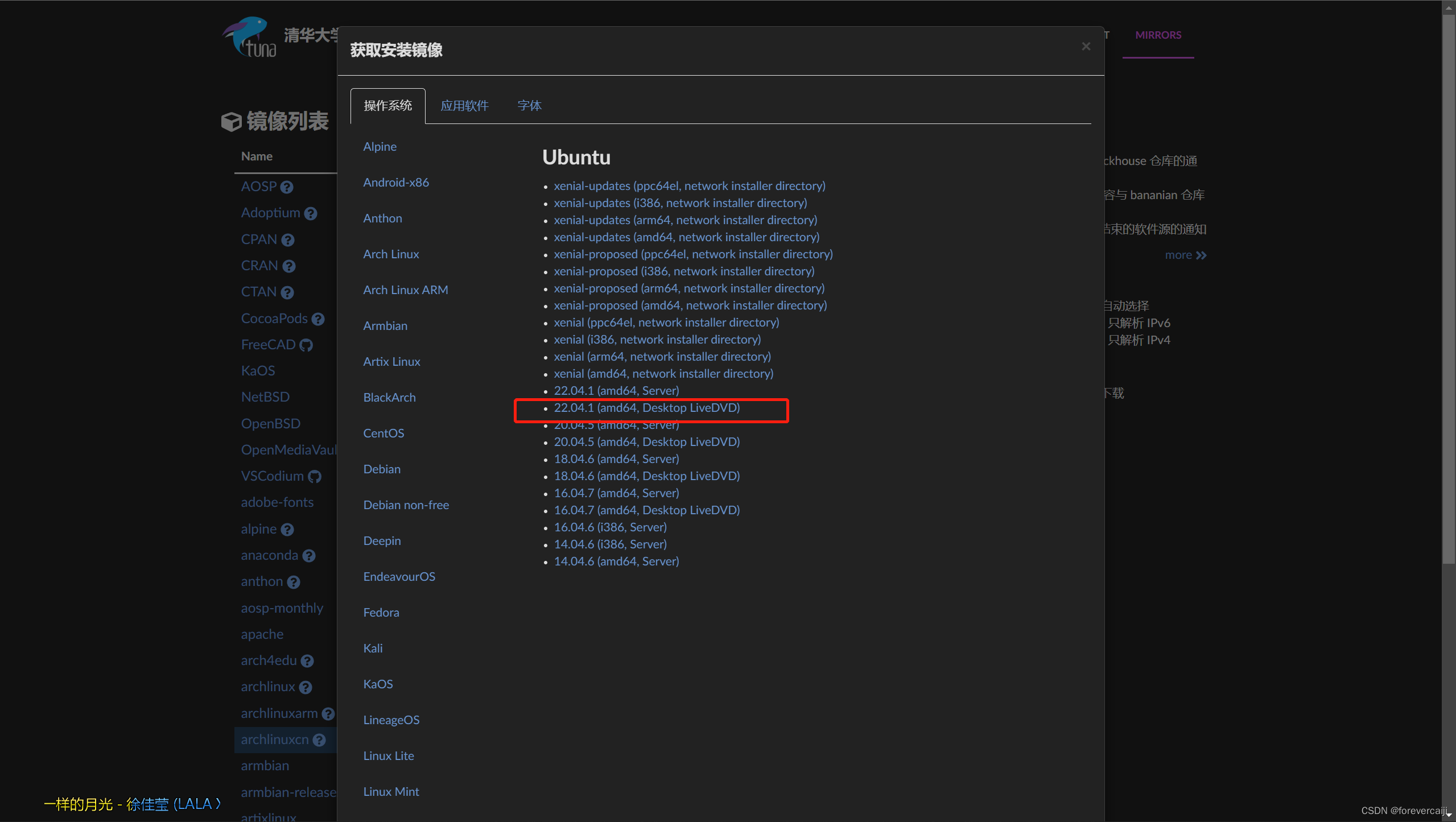Viewport: 1456px width, 822px height.
Task: Select Debian from the distro list
Action: pyautogui.click(x=382, y=469)
